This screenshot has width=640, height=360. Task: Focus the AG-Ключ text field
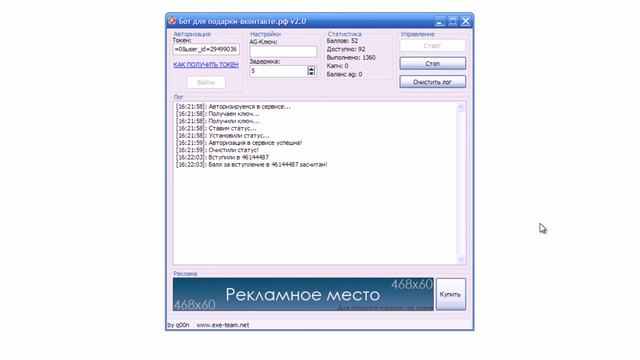pyautogui.click(x=283, y=51)
